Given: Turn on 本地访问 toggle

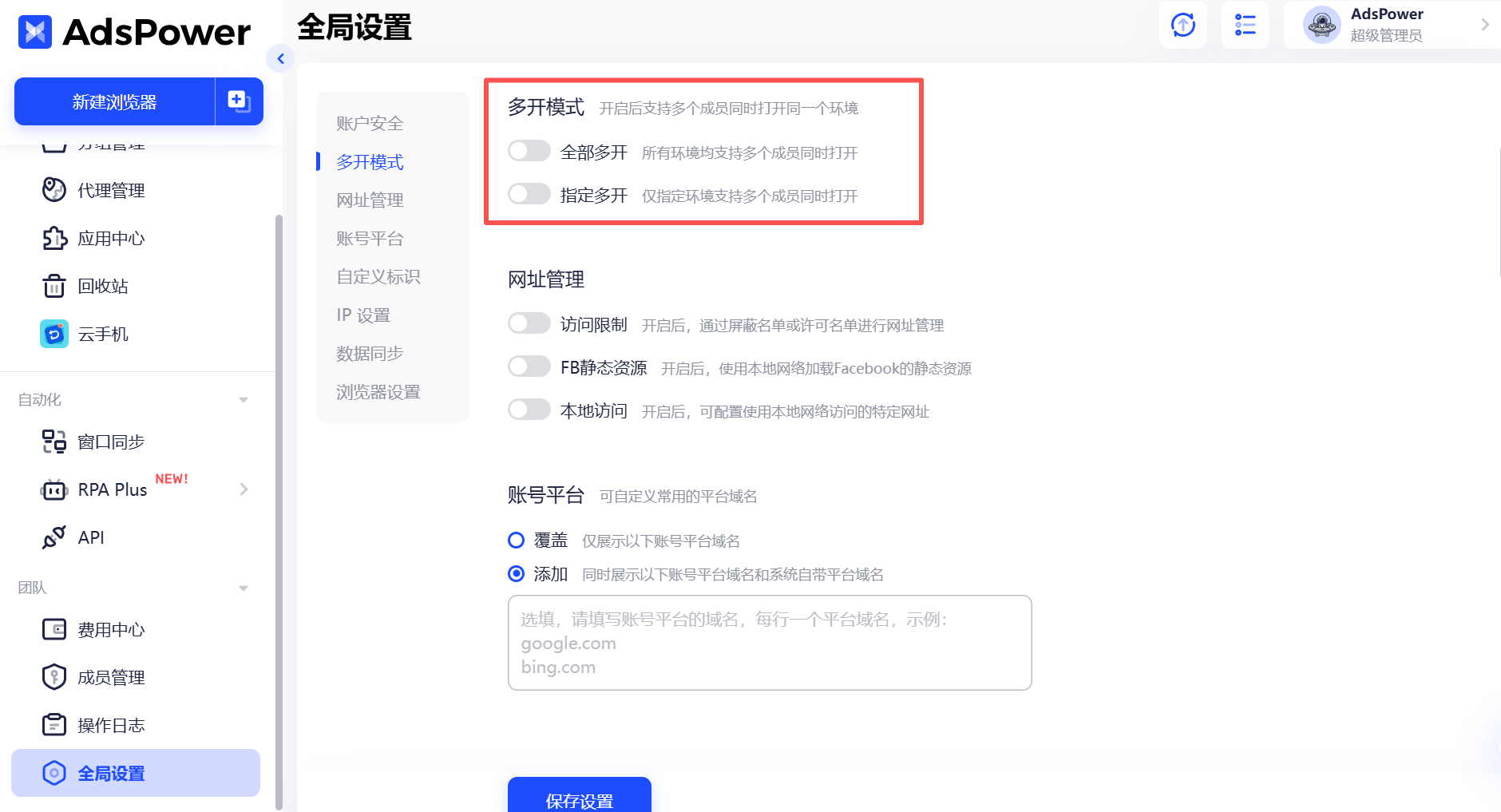Looking at the screenshot, I should coord(529,410).
